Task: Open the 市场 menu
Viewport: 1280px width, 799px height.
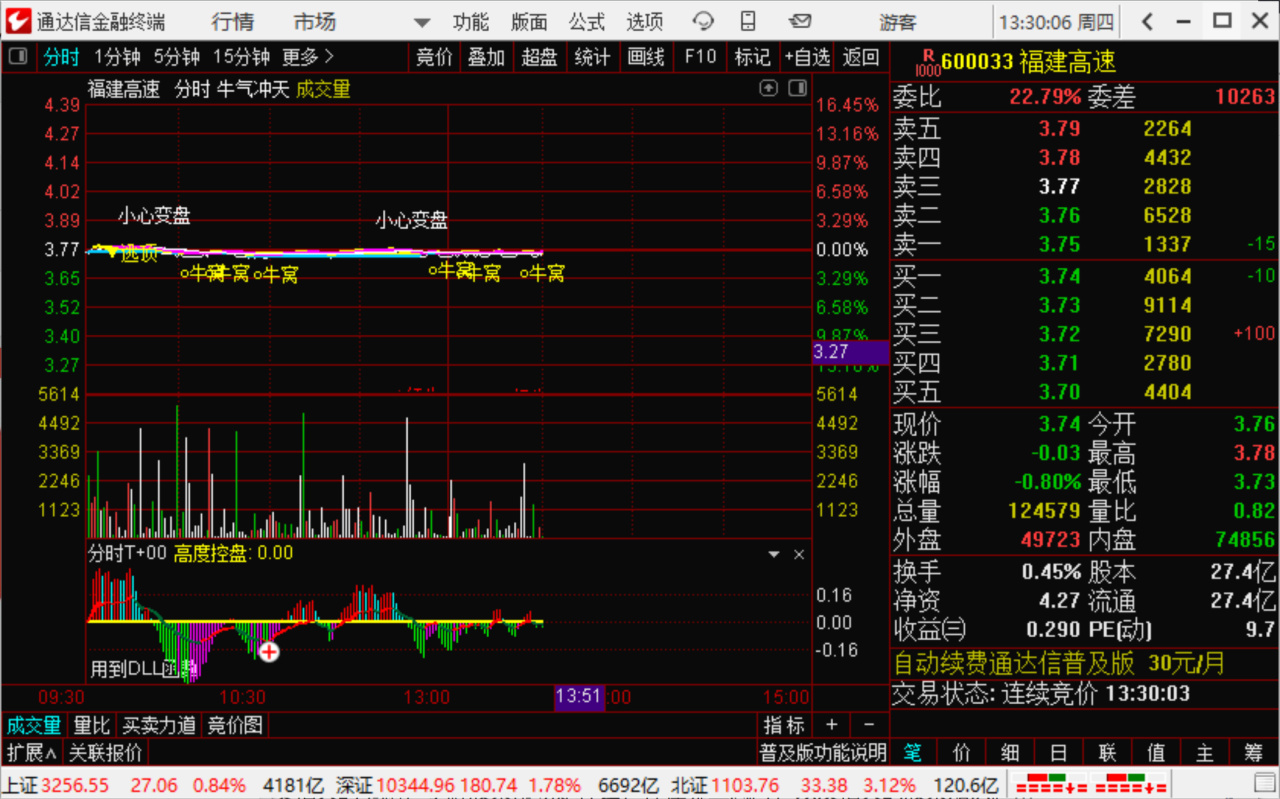Action: pyautogui.click(x=315, y=21)
